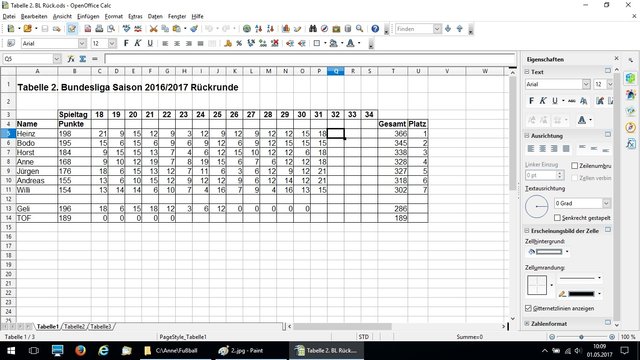This screenshot has height=360, width=640.
Task: Enable the Zeilenumbruch checkbox
Action: click(575, 166)
